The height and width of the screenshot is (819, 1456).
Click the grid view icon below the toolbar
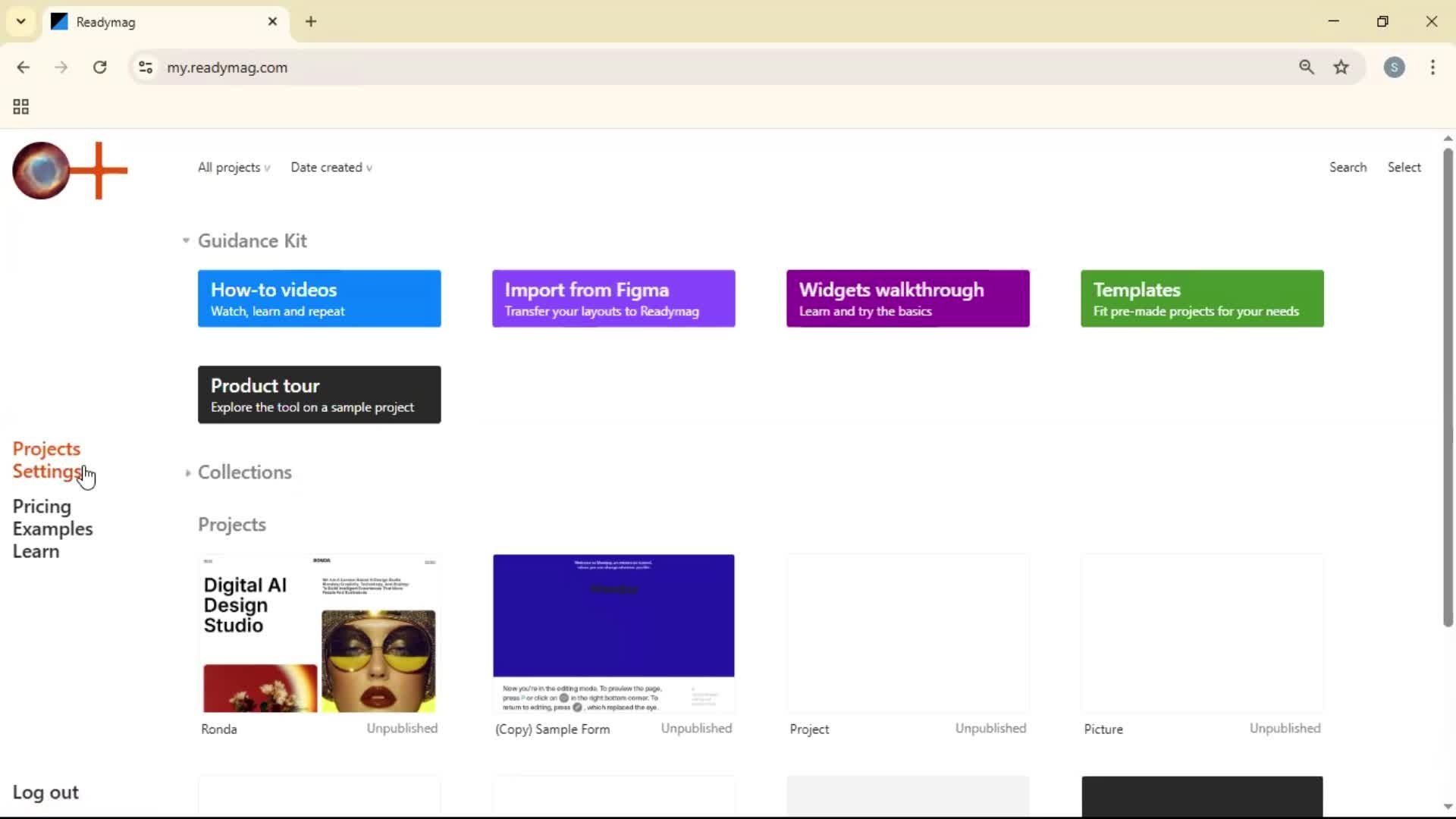pos(20,106)
